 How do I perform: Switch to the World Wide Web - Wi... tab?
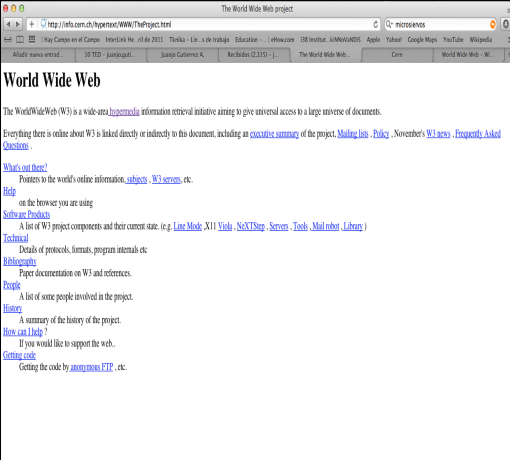[x=468, y=55]
